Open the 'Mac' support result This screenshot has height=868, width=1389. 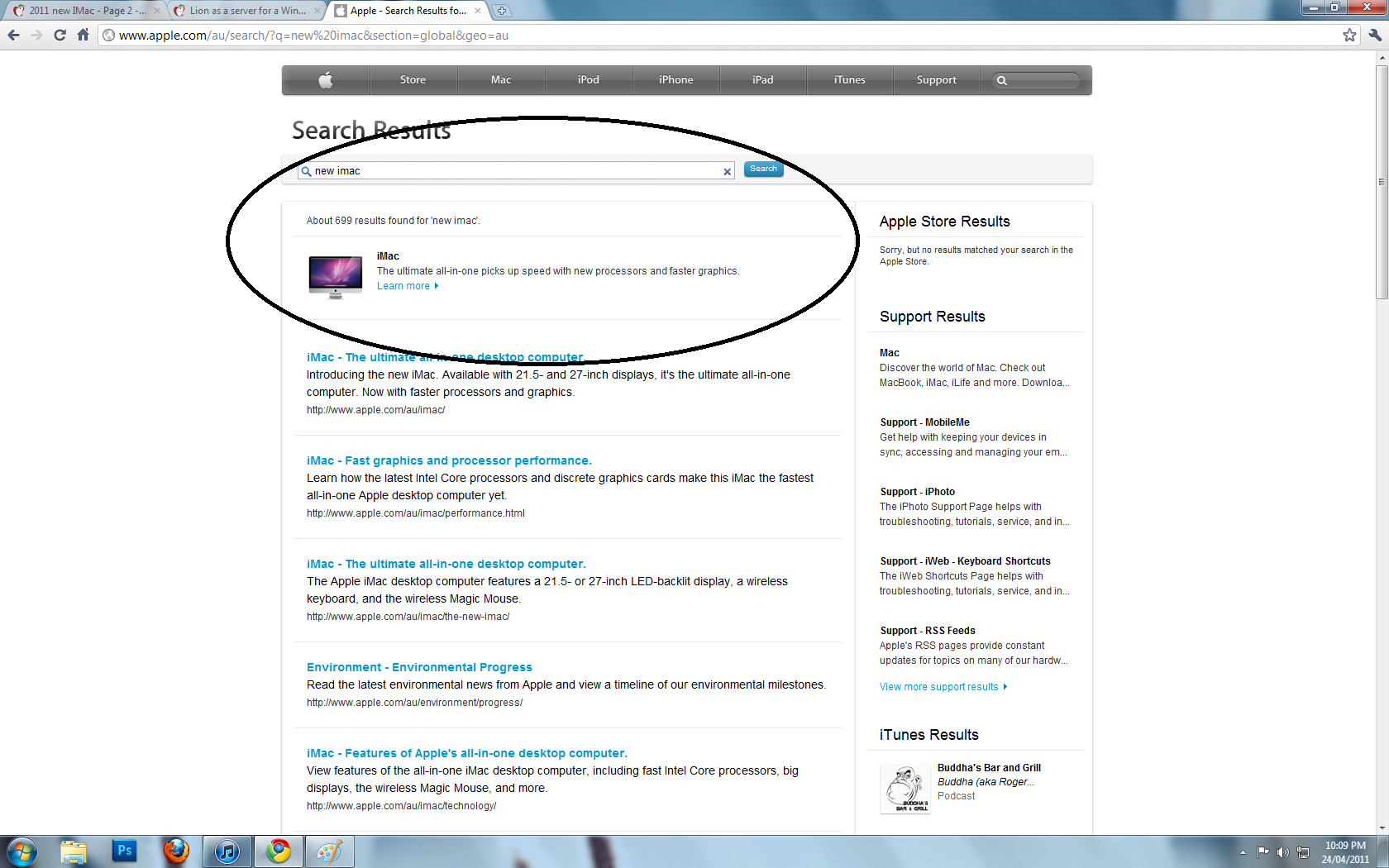point(890,353)
